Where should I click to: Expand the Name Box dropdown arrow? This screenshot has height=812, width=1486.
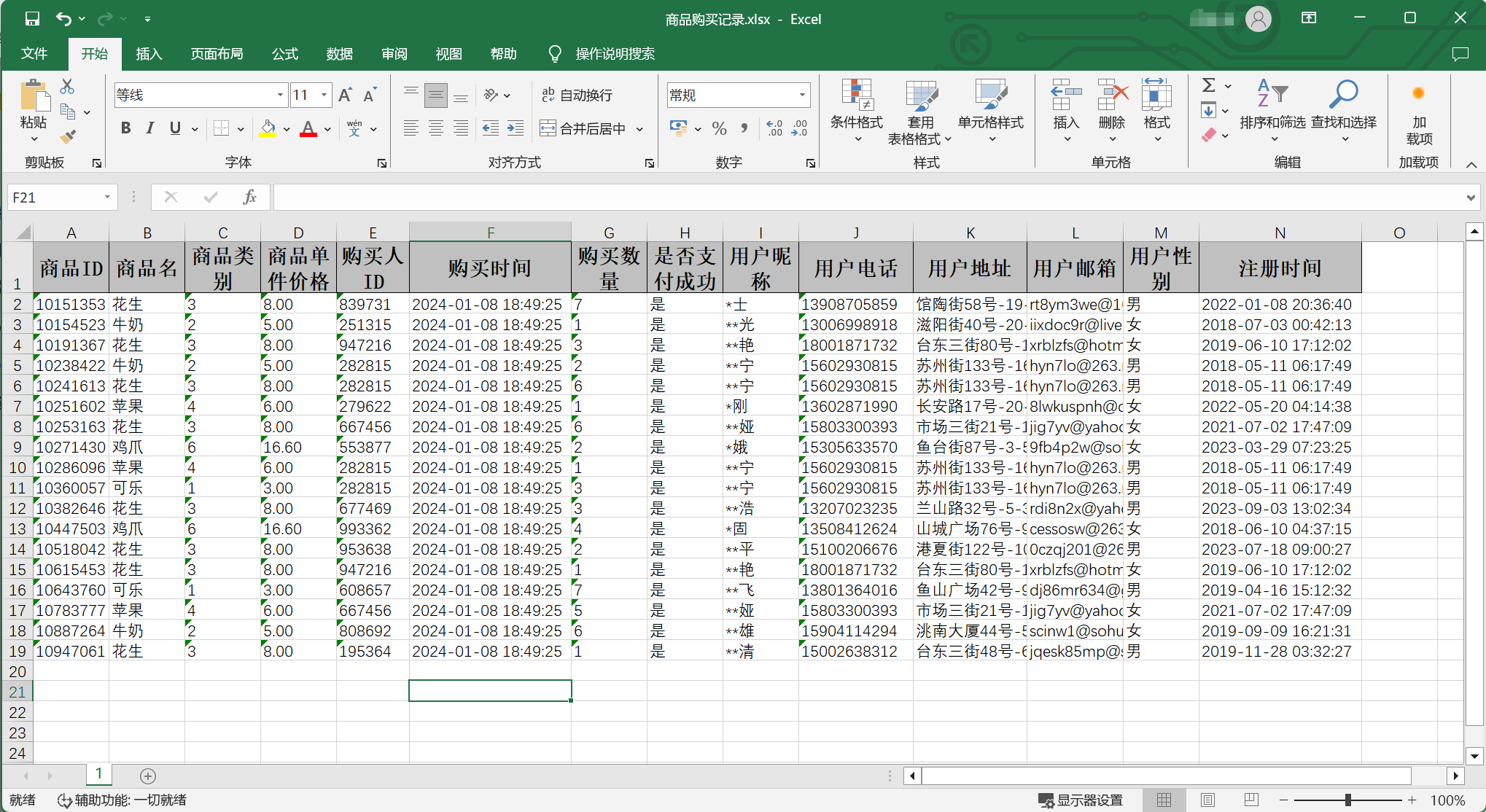107,197
